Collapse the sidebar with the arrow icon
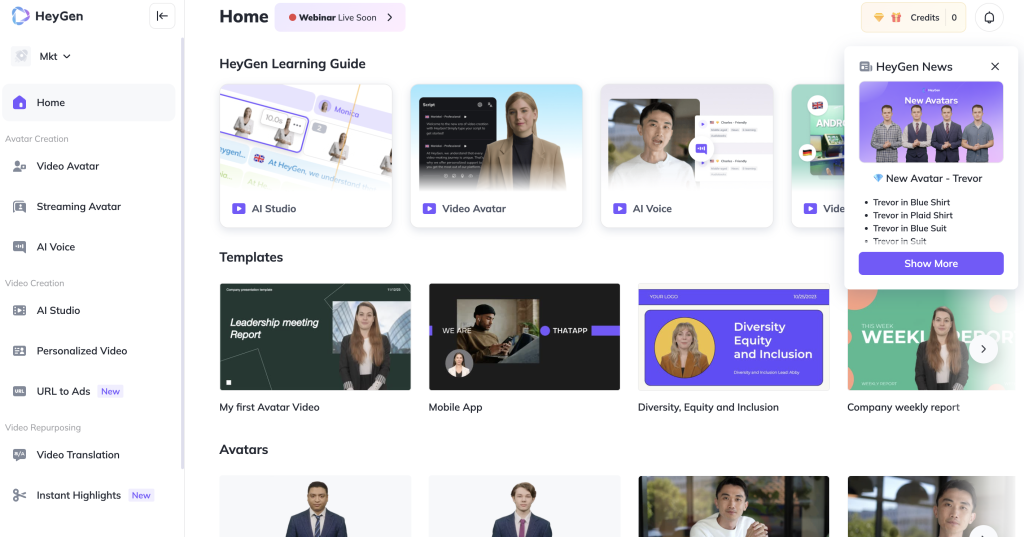 coord(162,16)
